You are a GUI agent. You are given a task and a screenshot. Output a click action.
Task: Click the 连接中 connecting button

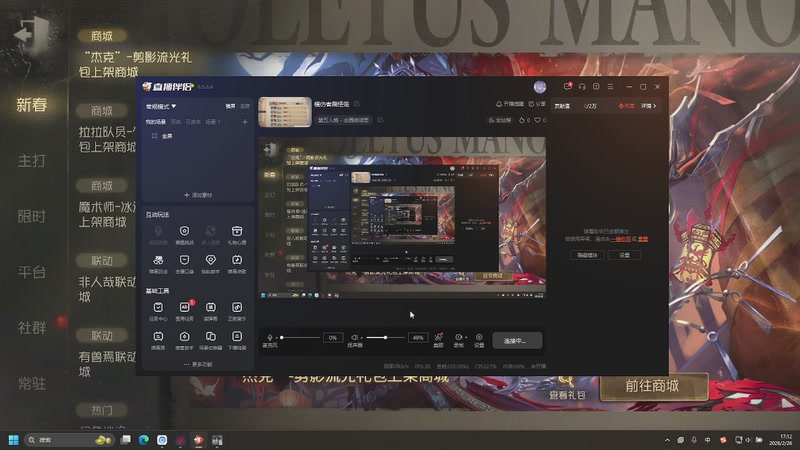[517, 340]
